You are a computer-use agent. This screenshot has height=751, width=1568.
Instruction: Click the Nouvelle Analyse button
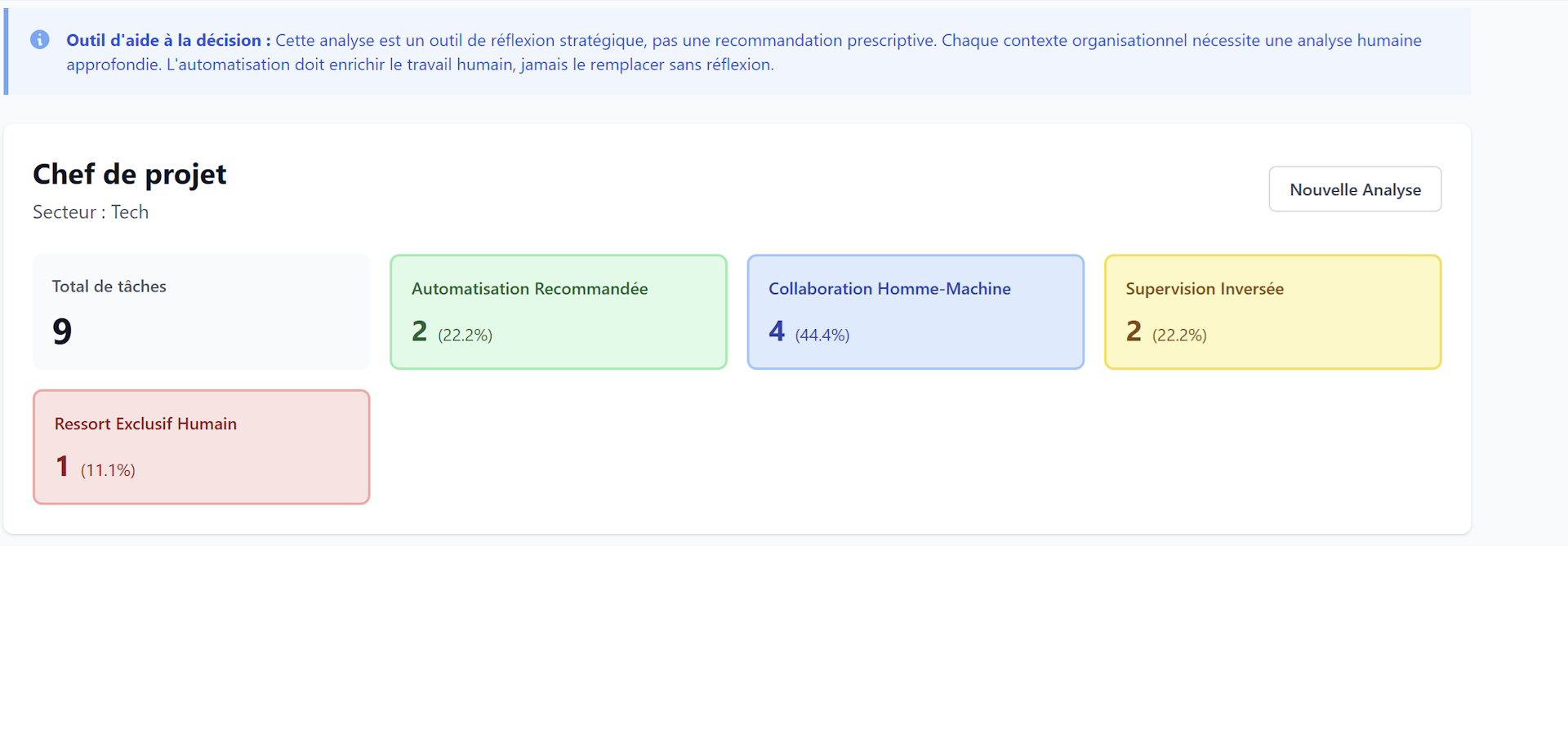pos(1355,189)
